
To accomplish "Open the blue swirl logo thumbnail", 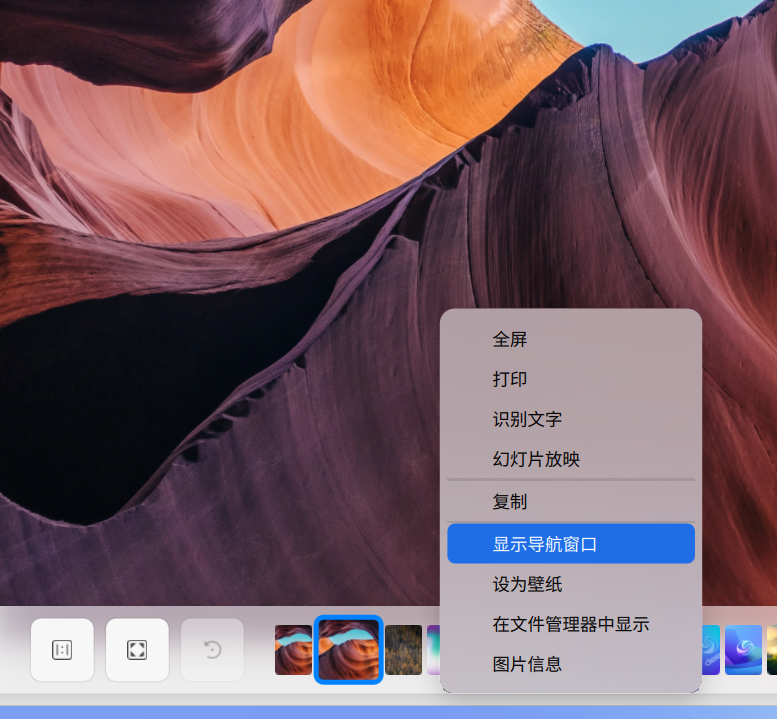I will (743, 650).
